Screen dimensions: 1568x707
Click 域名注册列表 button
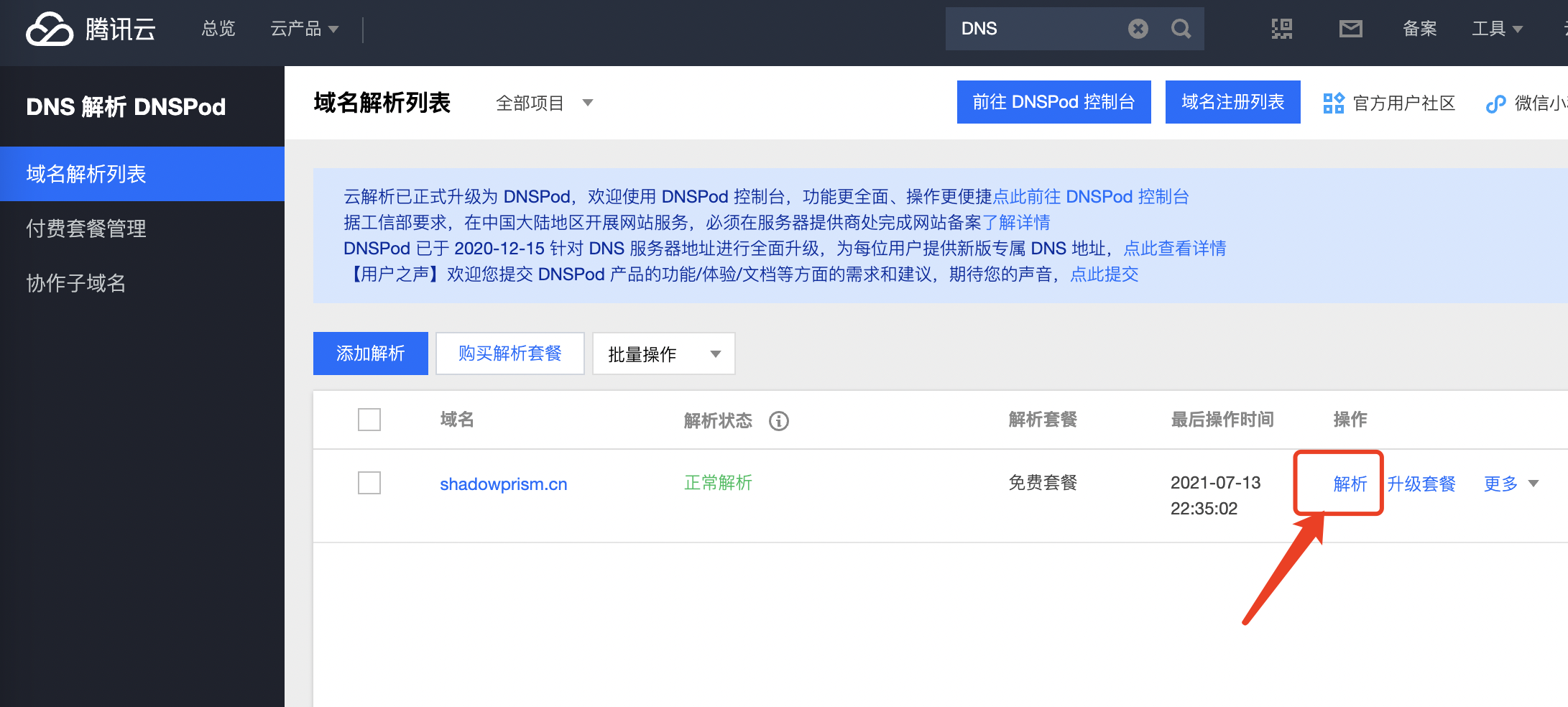1233,102
